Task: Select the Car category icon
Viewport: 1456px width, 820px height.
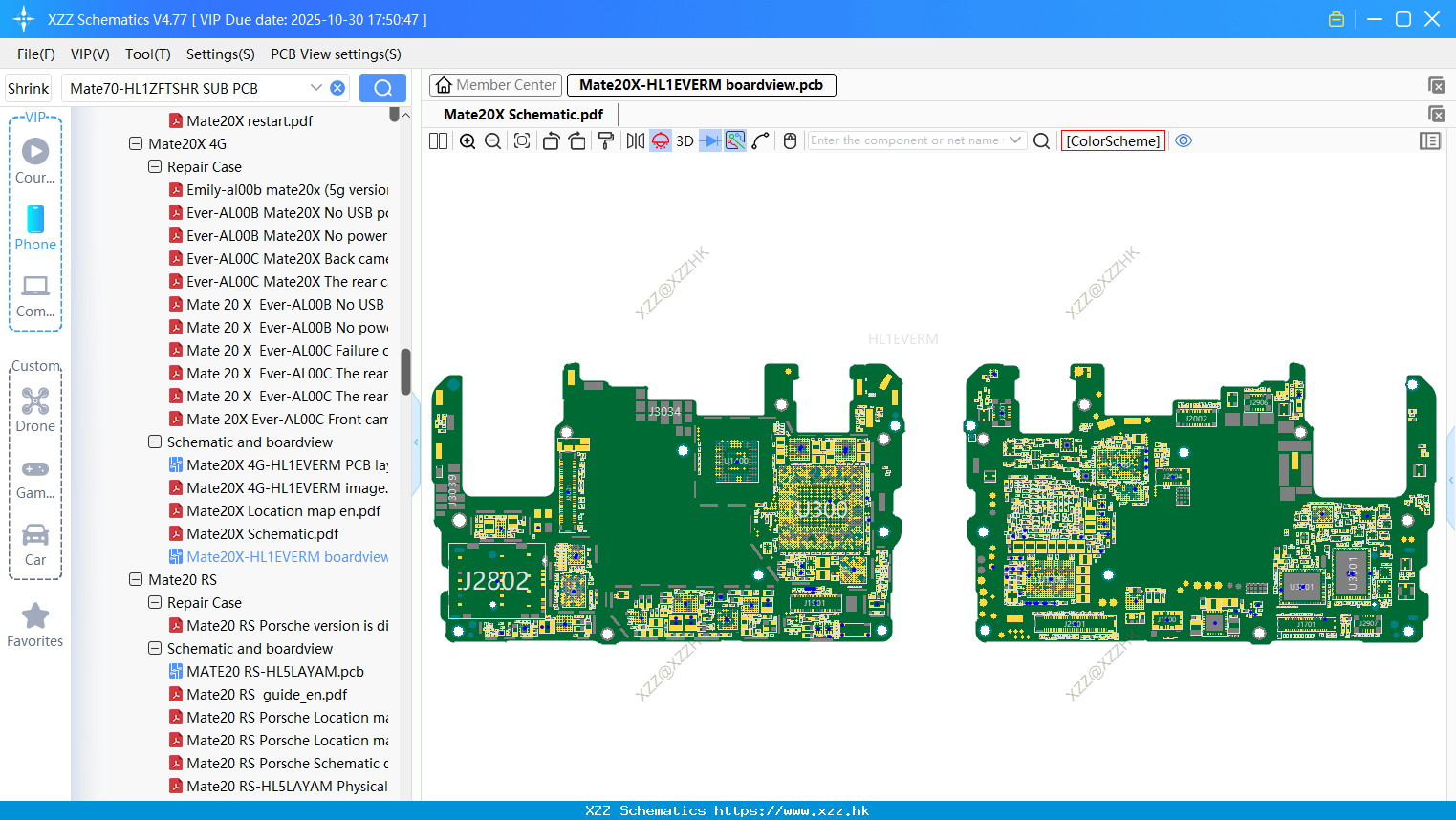Action: (x=35, y=544)
